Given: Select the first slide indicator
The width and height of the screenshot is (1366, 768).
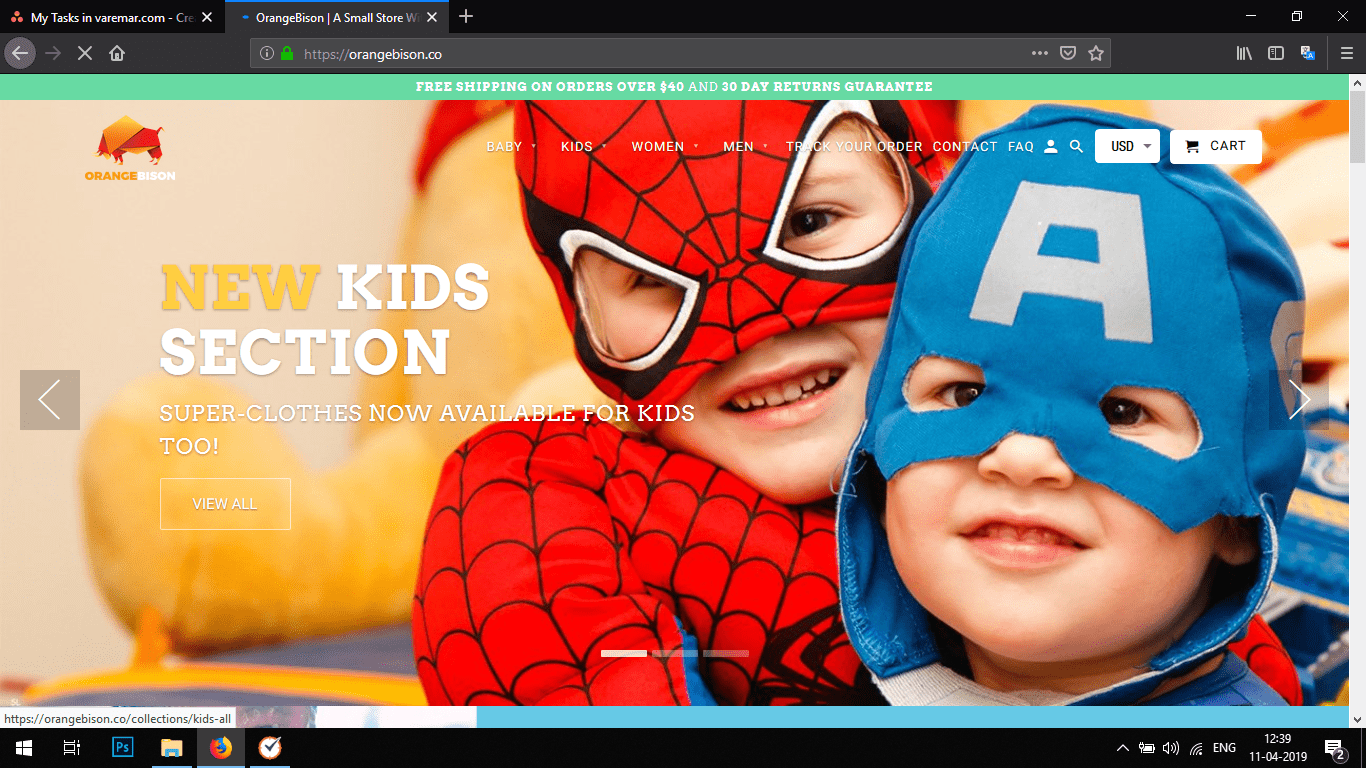Looking at the screenshot, I should pos(624,653).
